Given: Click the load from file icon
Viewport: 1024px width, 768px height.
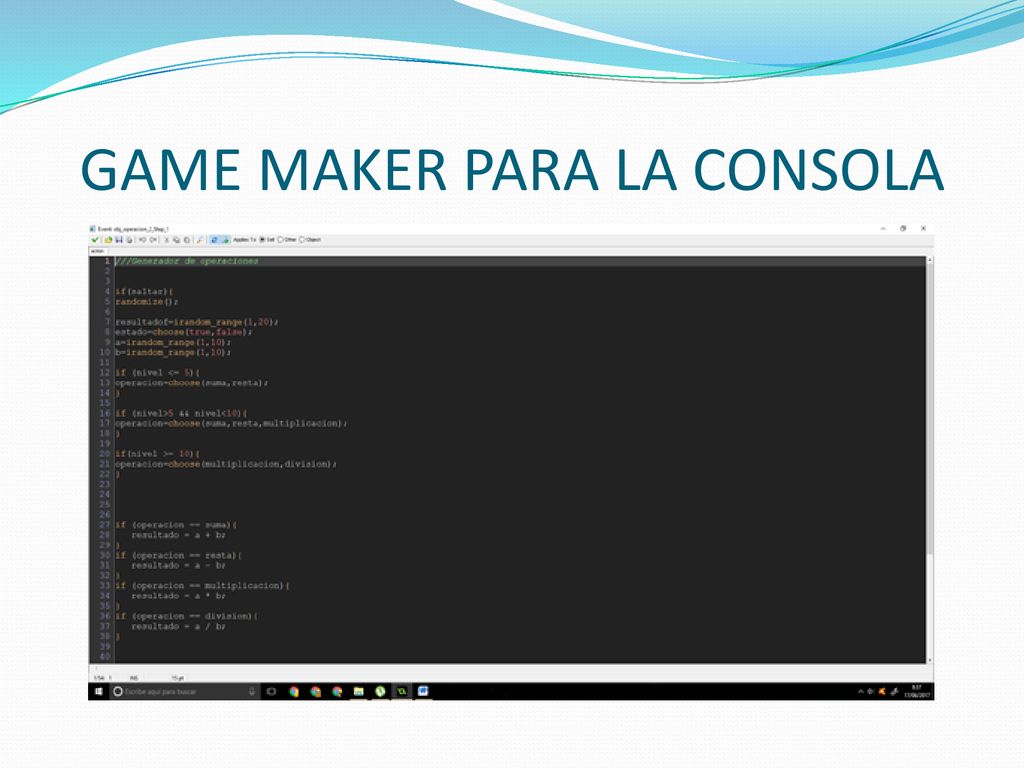Looking at the screenshot, I should pos(108,240).
